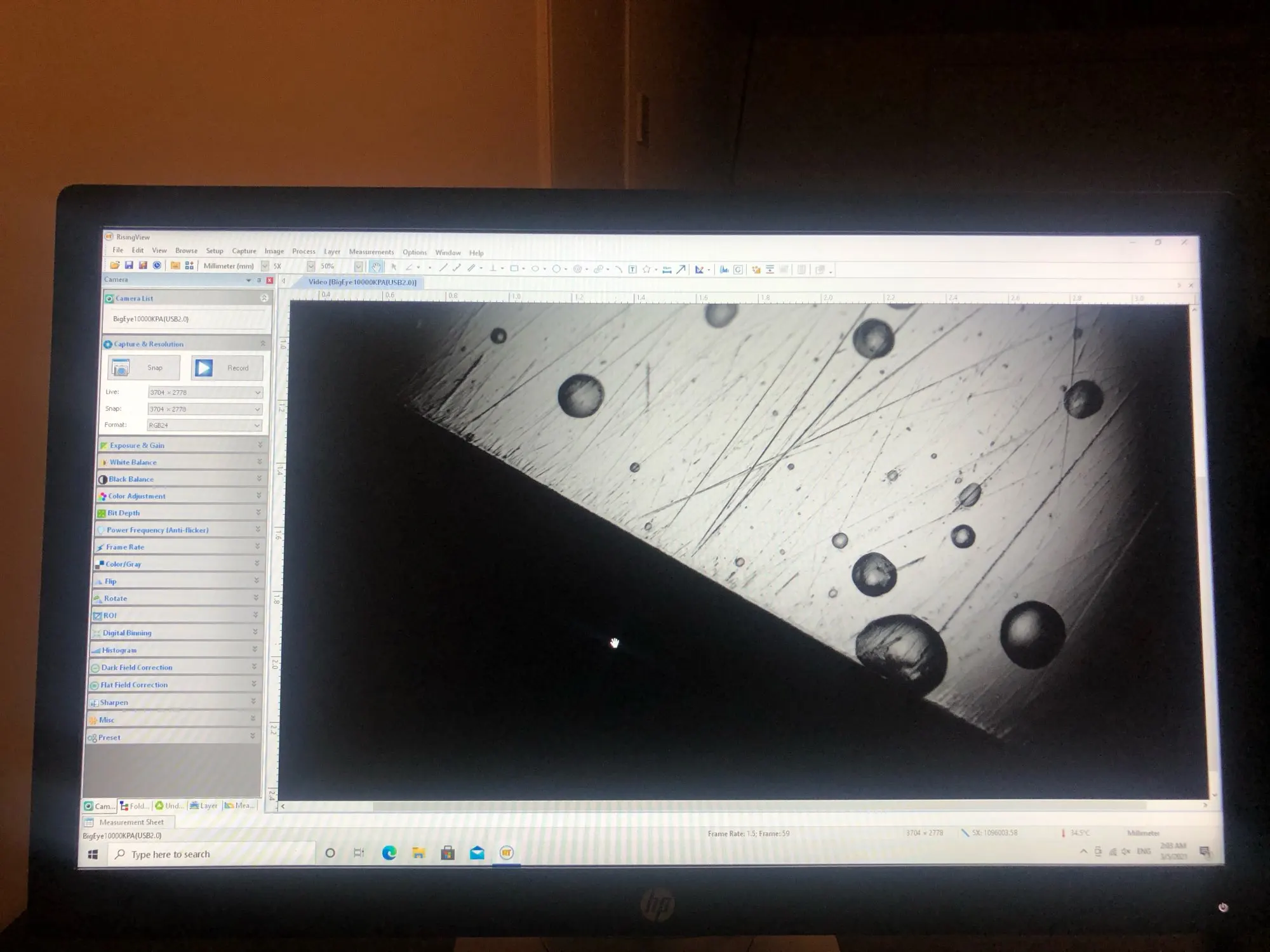The width and height of the screenshot is (1270, 952).
Task: Click the Save disk icon in toolbar
Action: [x=129, y=265]
